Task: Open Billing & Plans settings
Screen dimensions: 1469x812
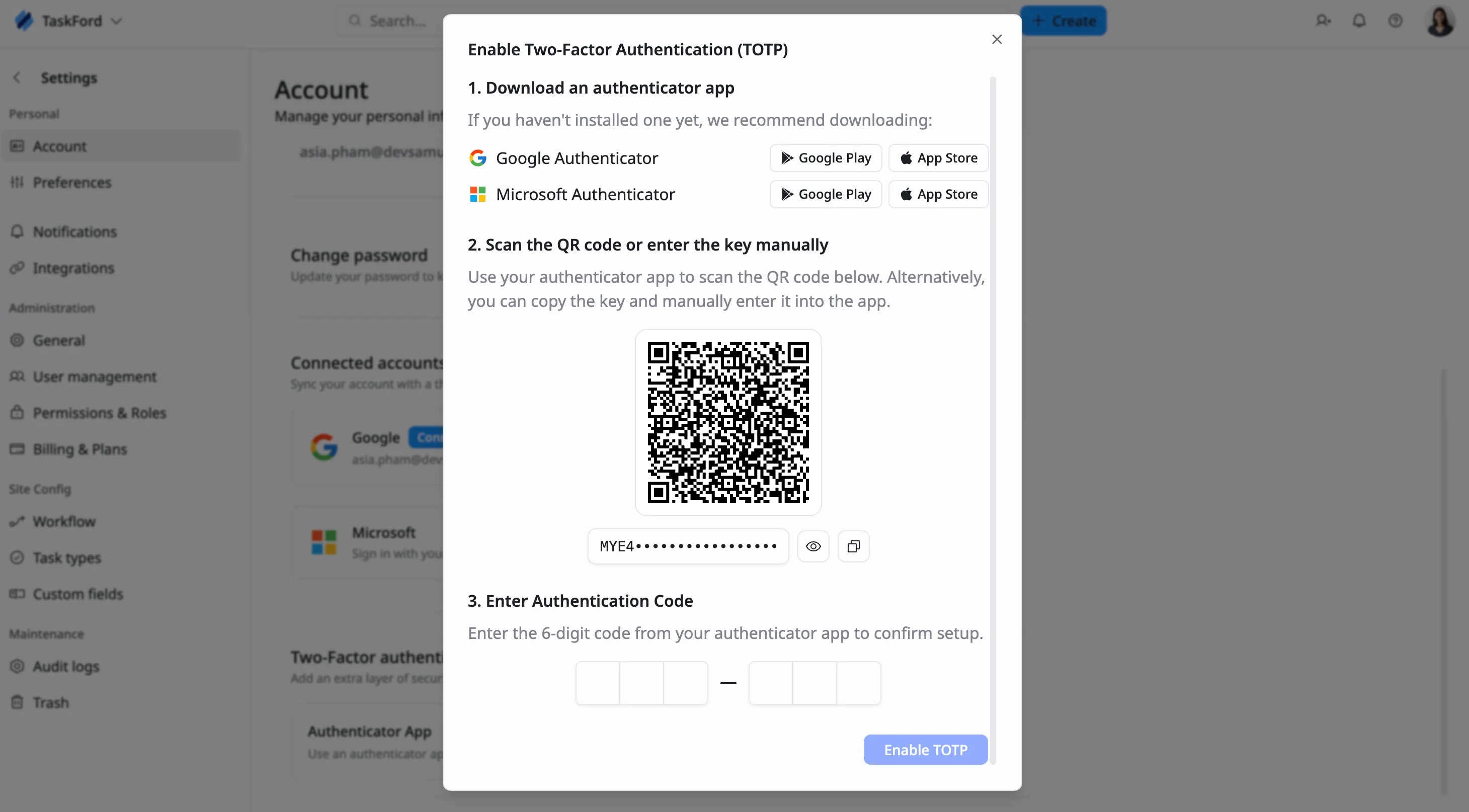Action: click(121, 449)
